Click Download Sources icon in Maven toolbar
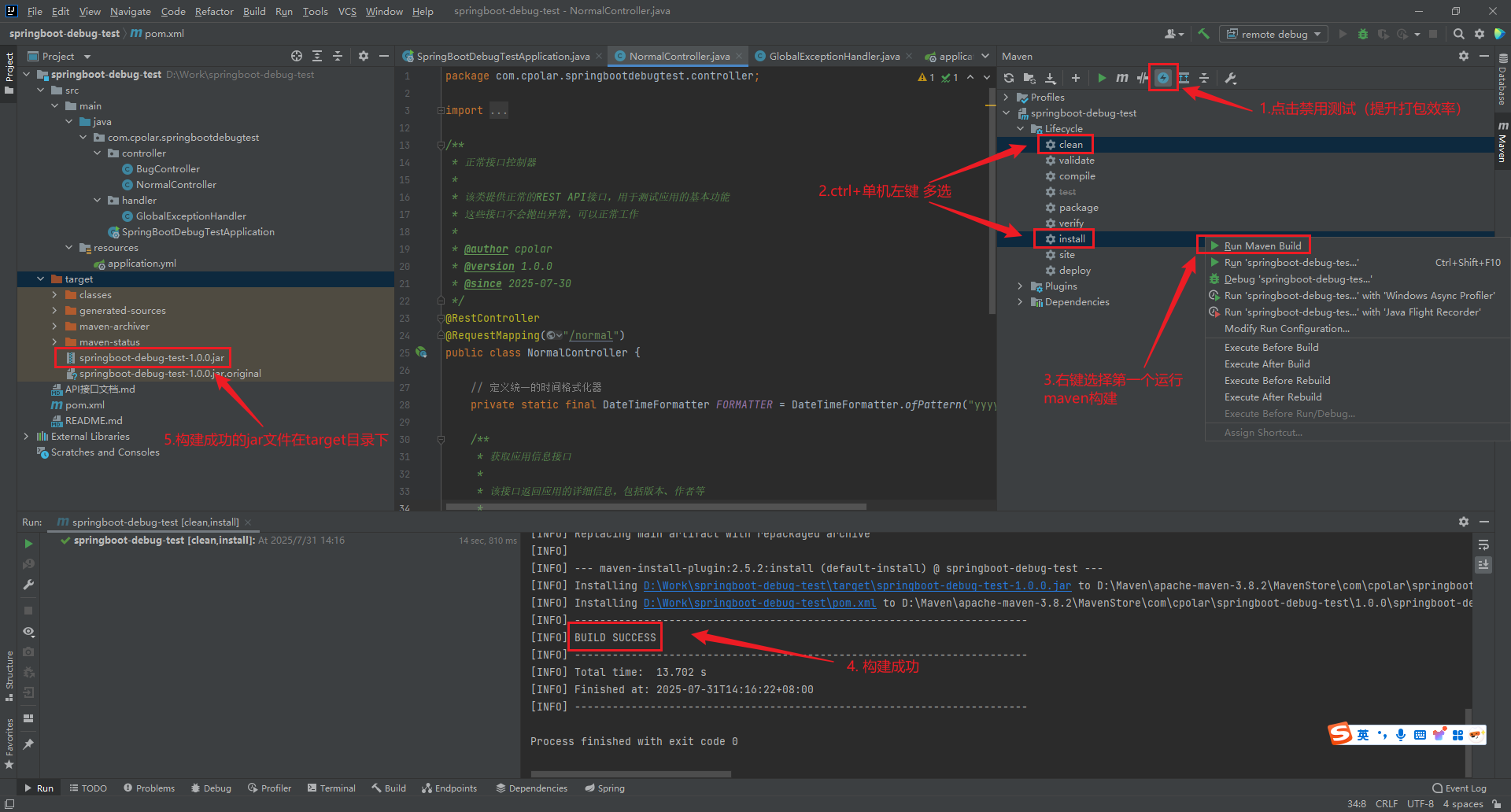 pos(1050,78)
